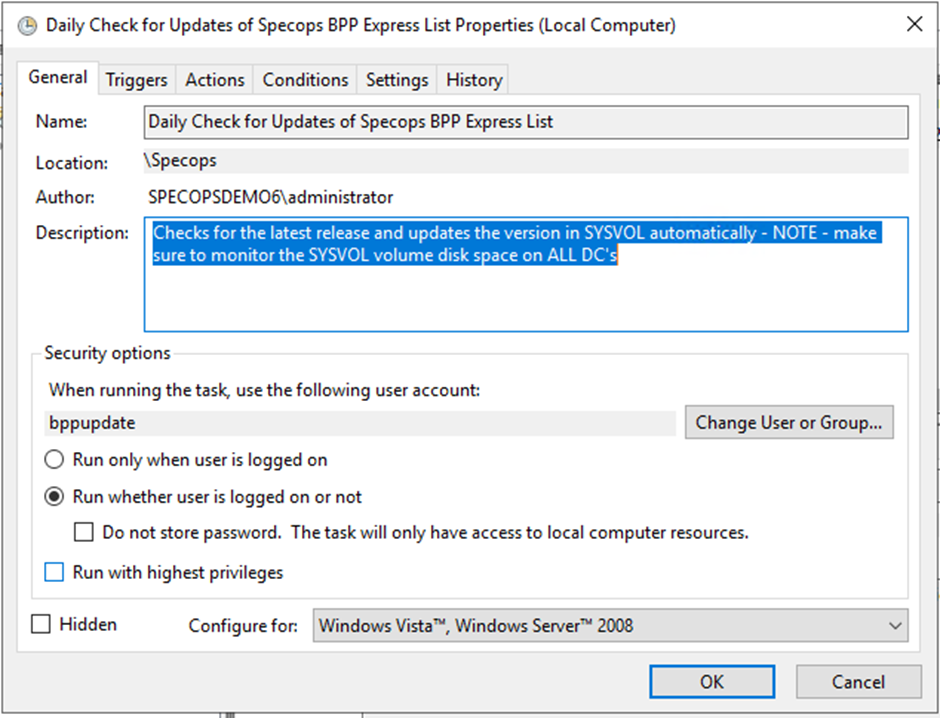Click the Configure for: label
Viewport: 940px width, 718px height.
(243, 626)
